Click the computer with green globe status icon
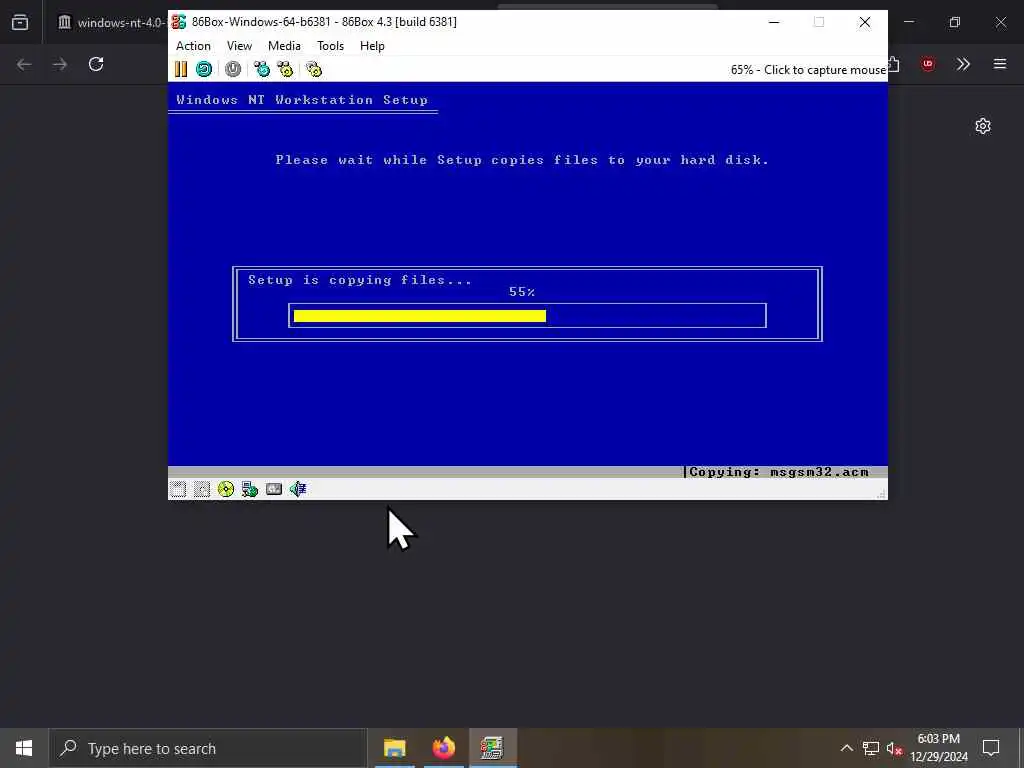 click(x=249, y=489)
